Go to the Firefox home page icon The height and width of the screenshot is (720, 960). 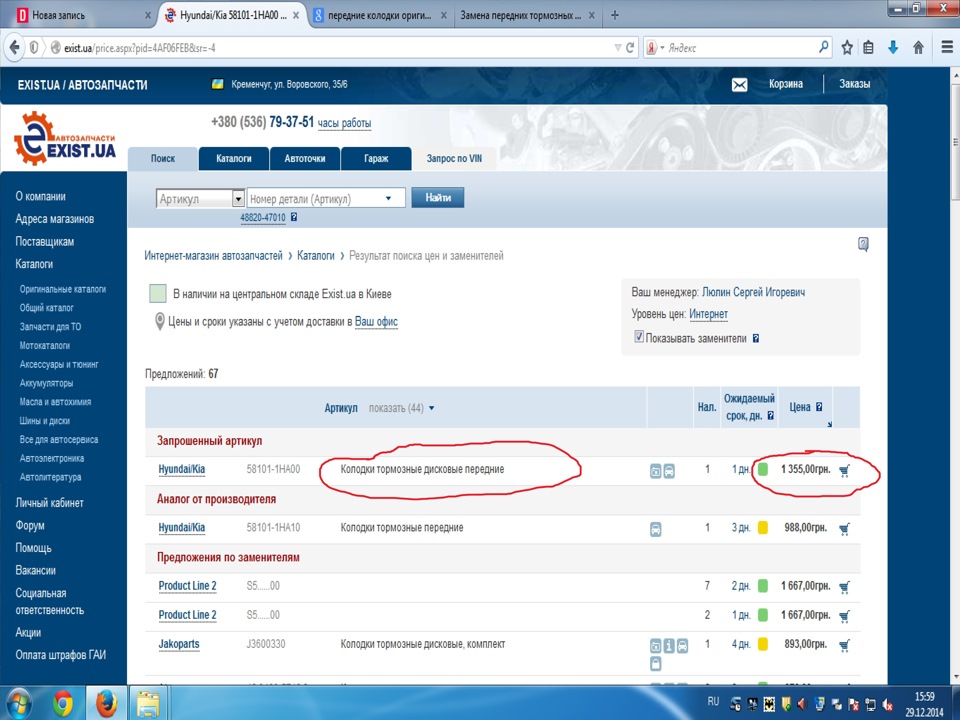[x=918, y=47]
